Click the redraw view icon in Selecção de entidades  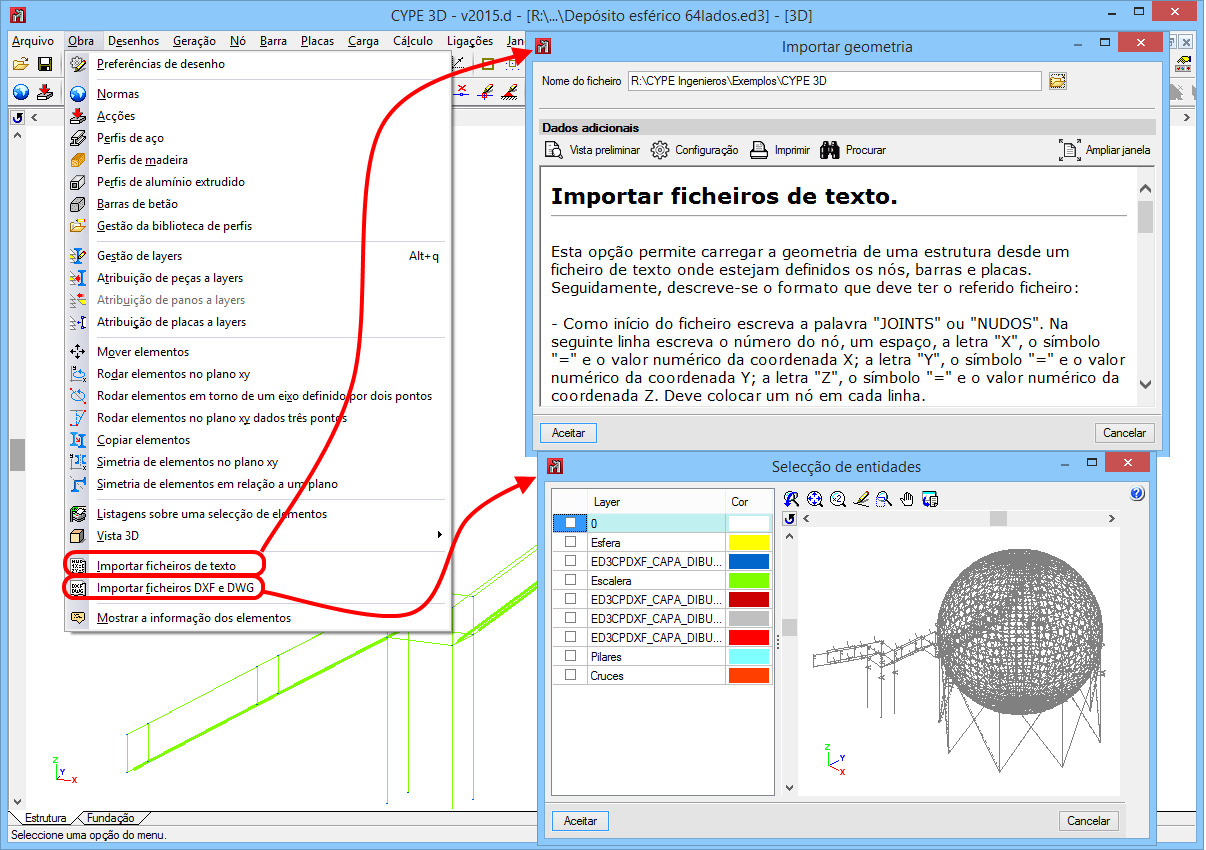(x=792, y=498)
